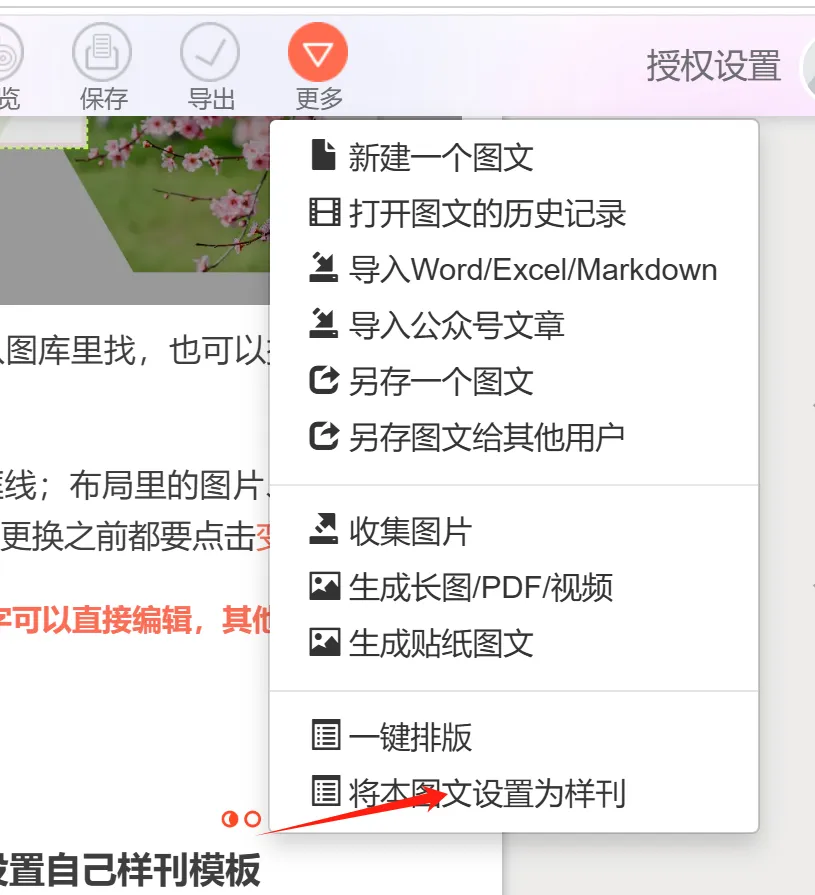
Task: Click the cherry blossom image
Action: click(171, 194)
